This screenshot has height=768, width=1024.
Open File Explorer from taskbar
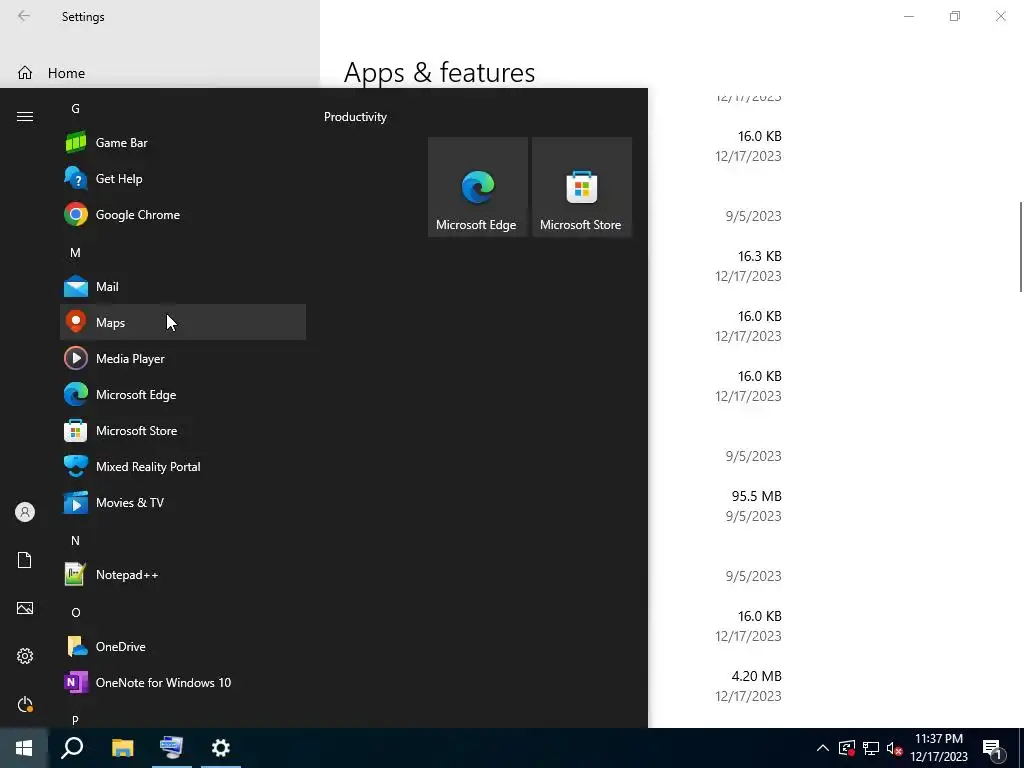pos(122,748)
